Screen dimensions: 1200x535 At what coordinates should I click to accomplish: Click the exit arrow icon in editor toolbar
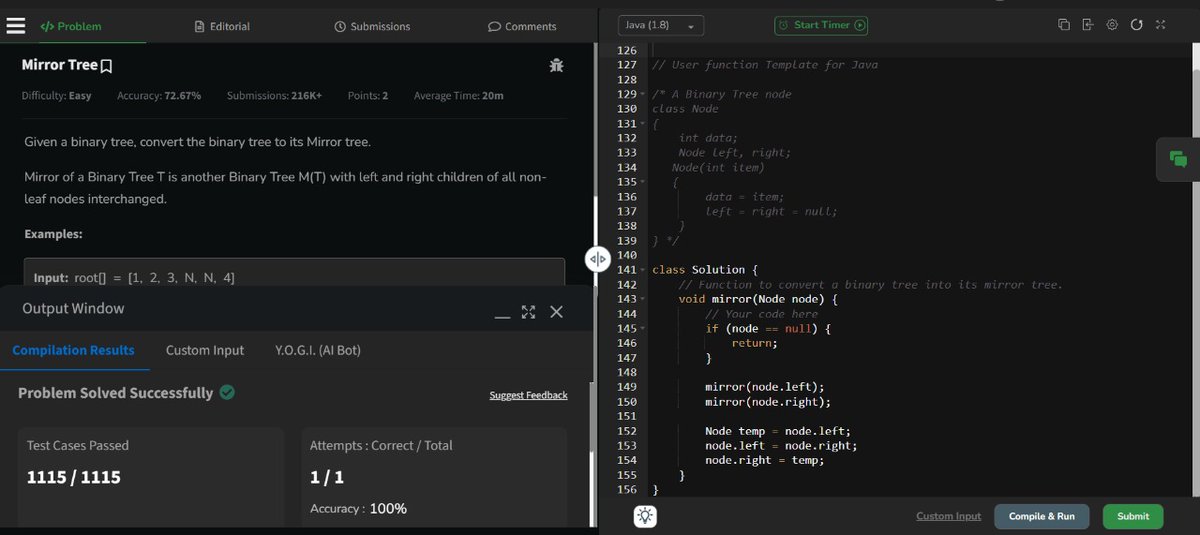[x=1088, y=25]
